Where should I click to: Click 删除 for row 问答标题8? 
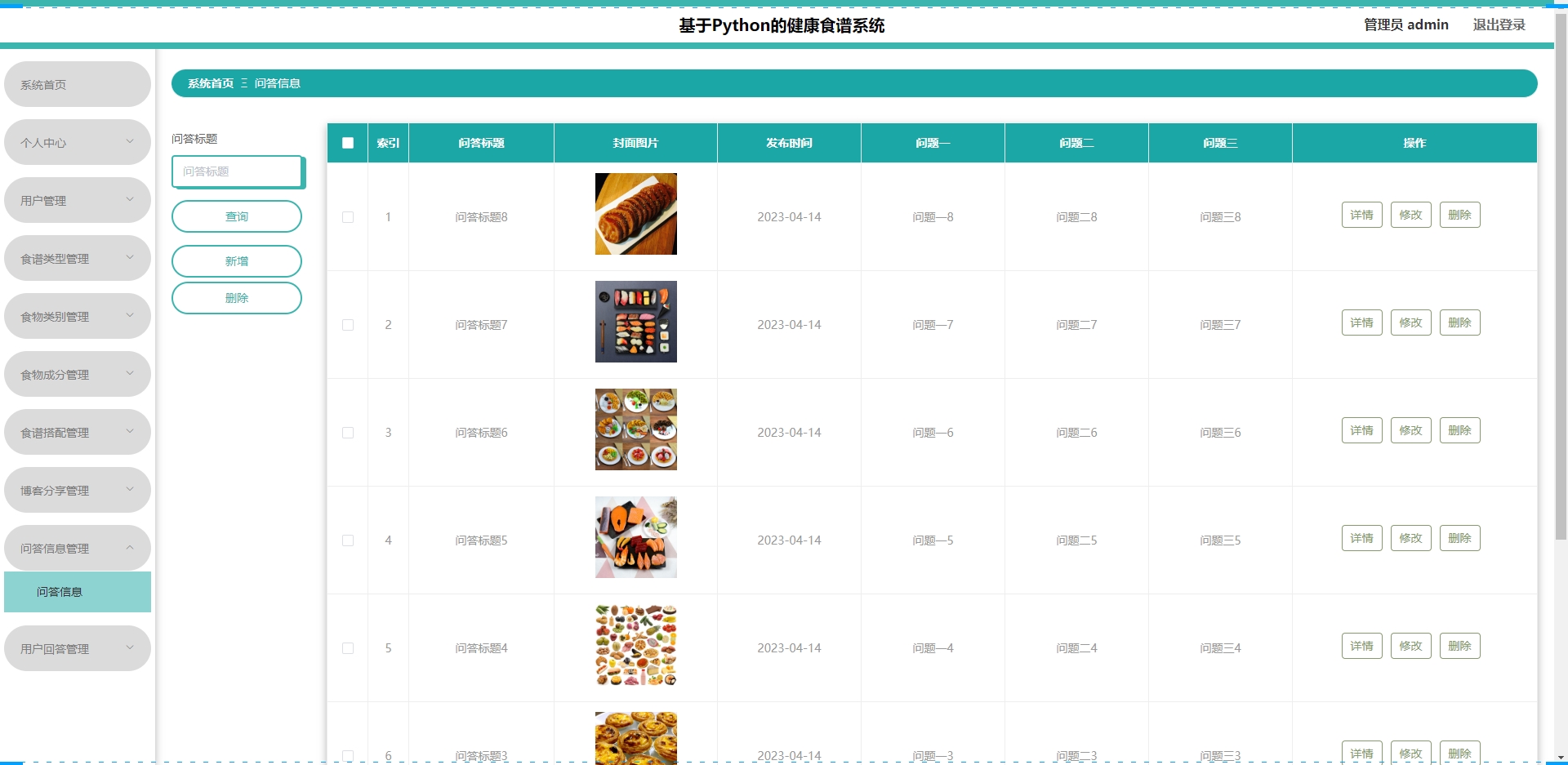tap(1459, 215)
